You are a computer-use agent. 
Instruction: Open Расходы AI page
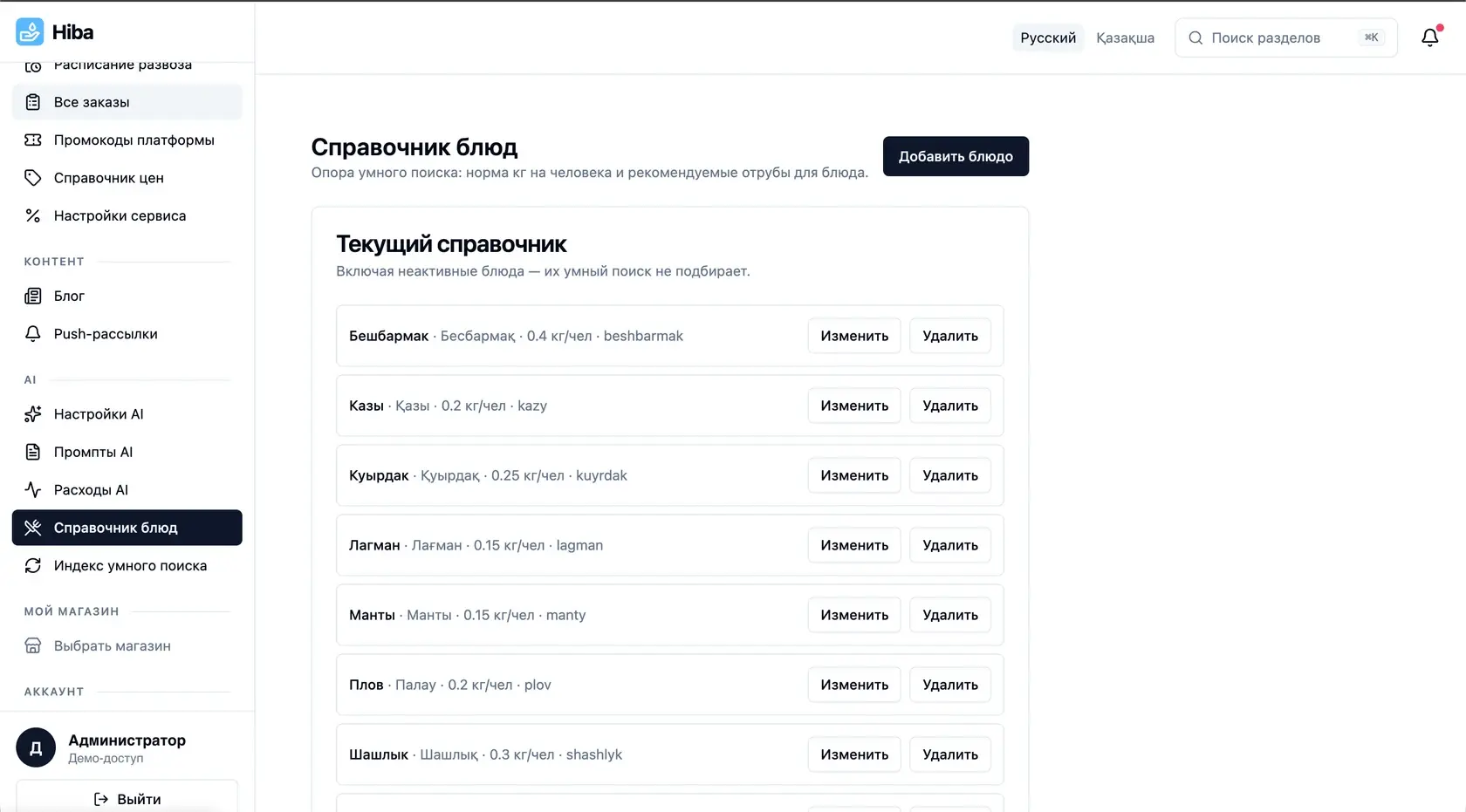127,489
